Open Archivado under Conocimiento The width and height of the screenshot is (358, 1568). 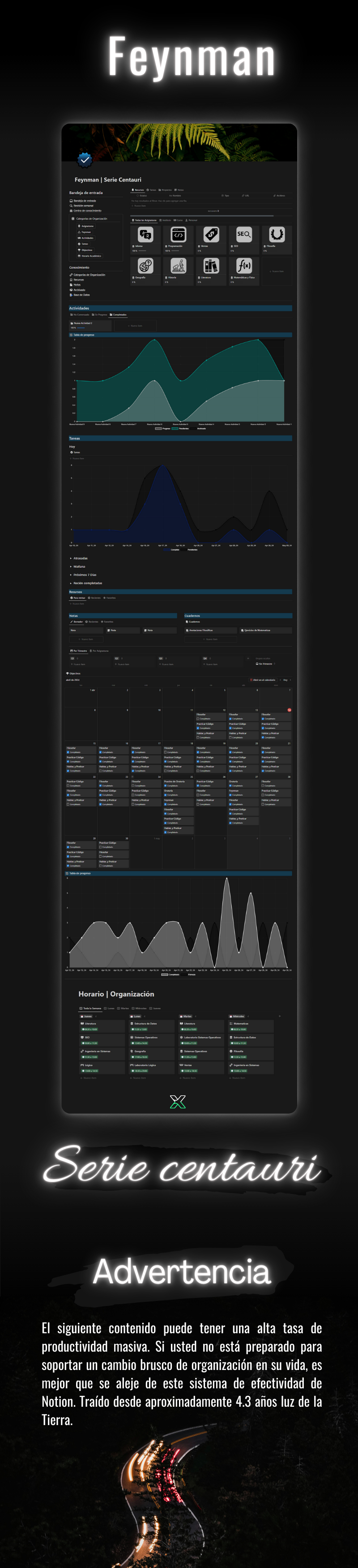click(x=78, y=290)
